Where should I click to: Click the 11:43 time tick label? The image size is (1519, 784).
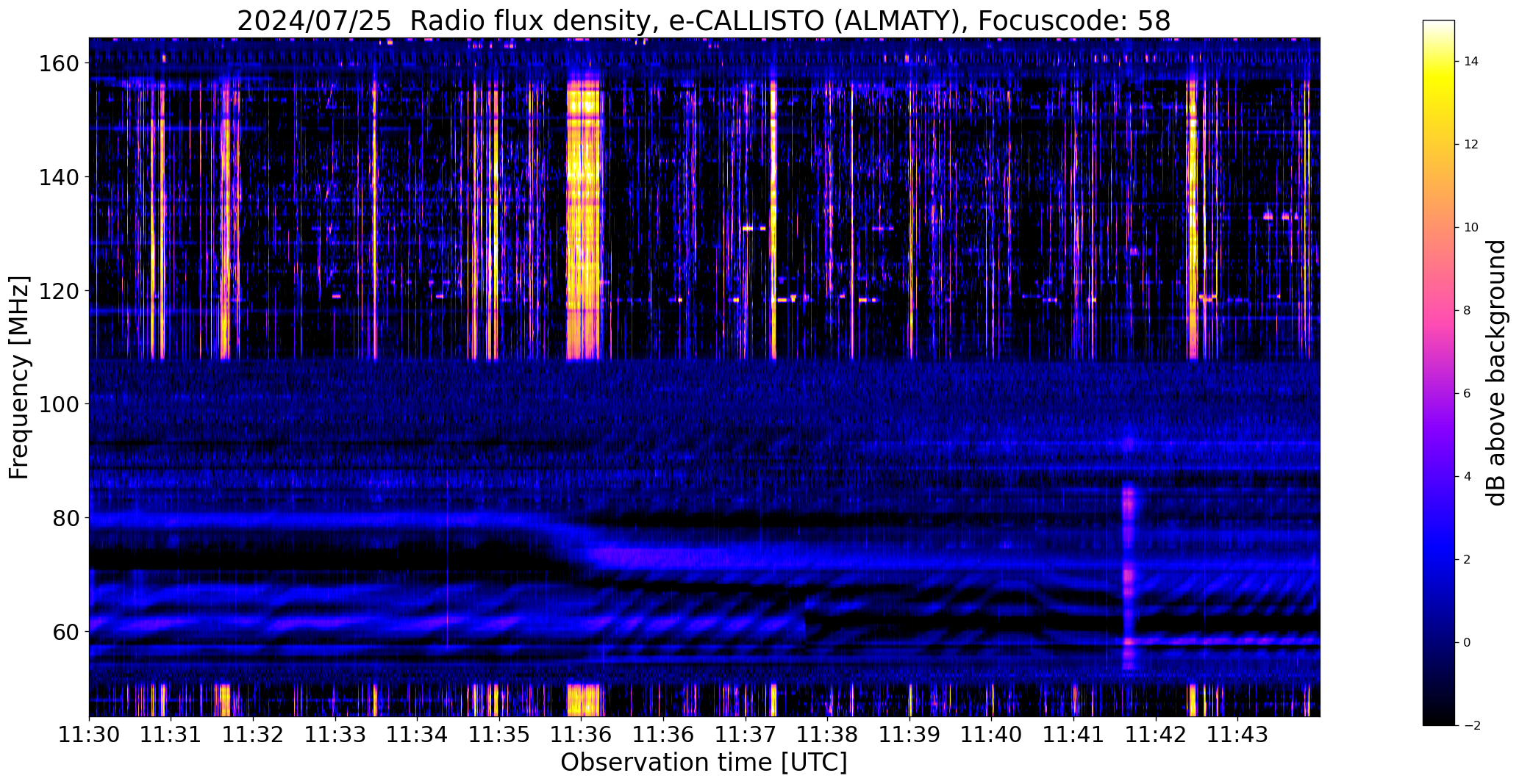1238,734
